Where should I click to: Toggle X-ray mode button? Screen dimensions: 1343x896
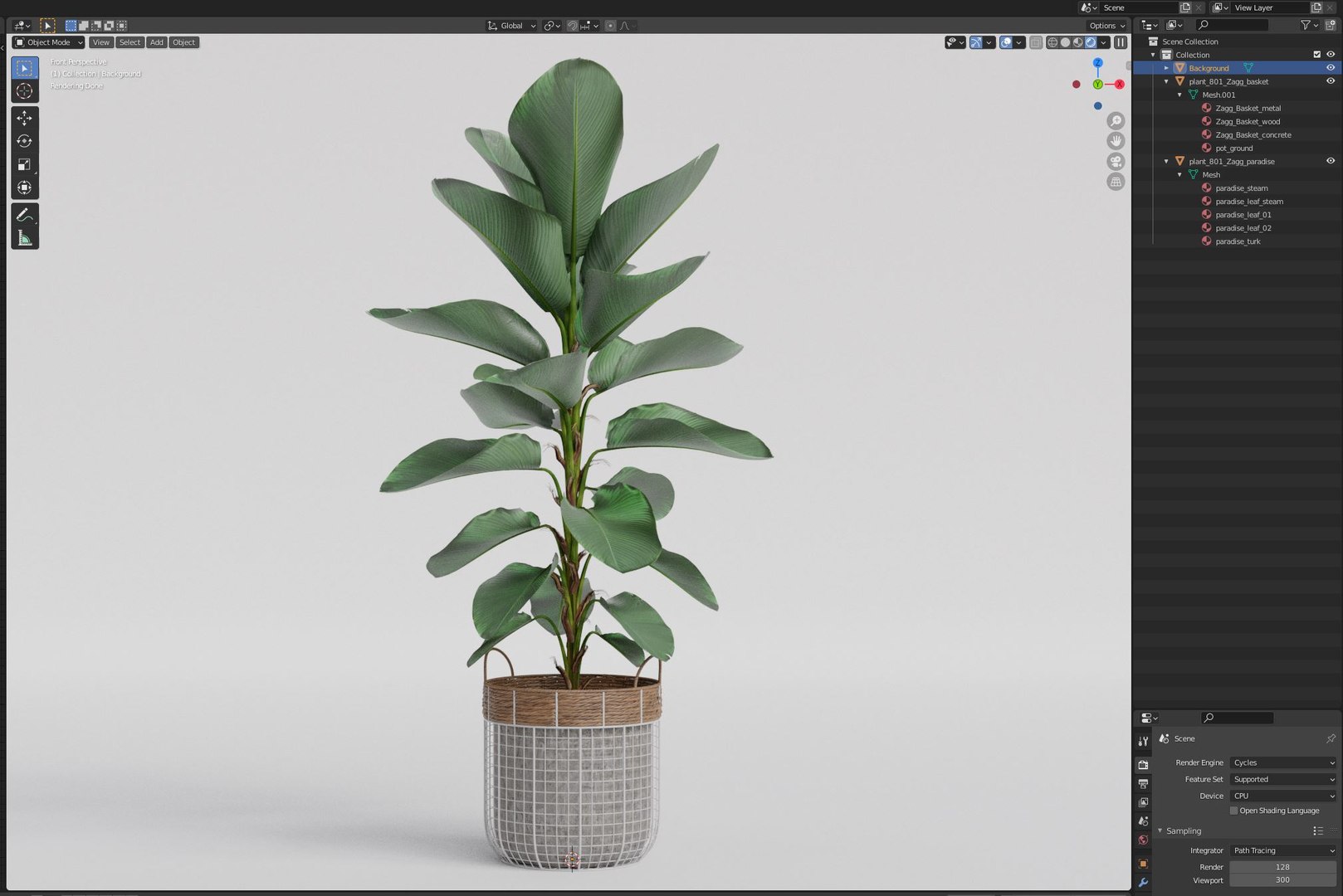1036,42
